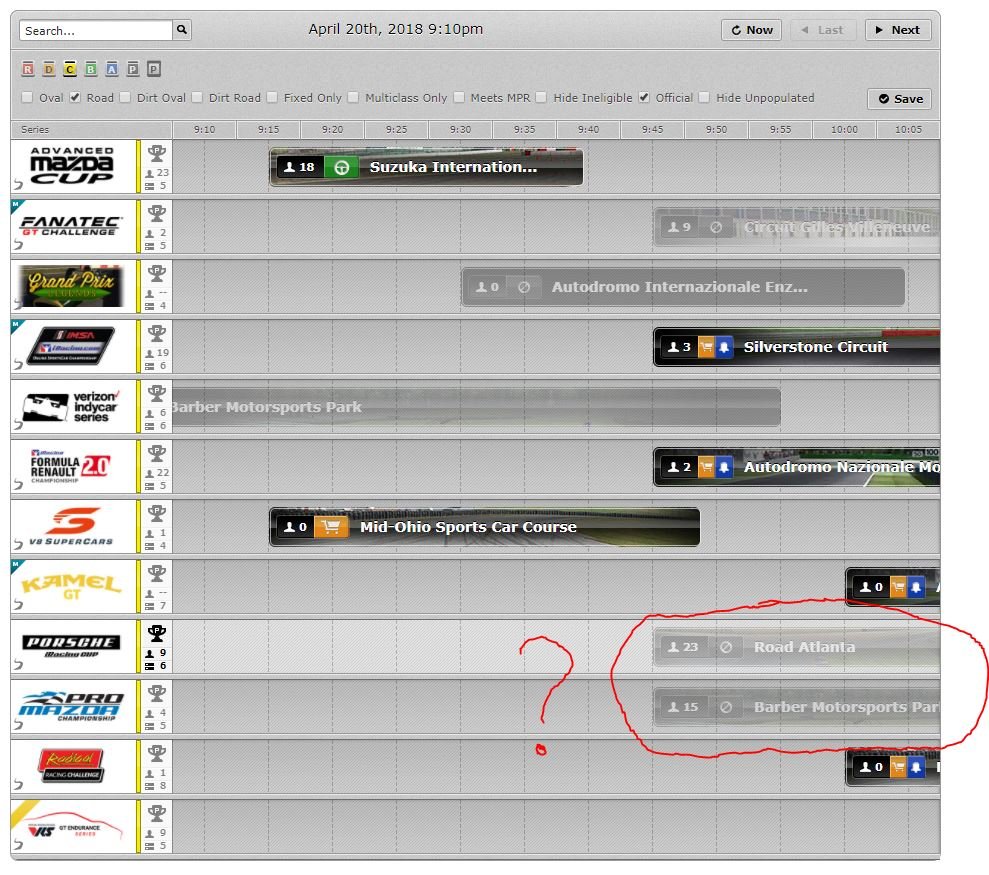Click the green steering wheel icon on the Suzuka session

tap(340, 167)
